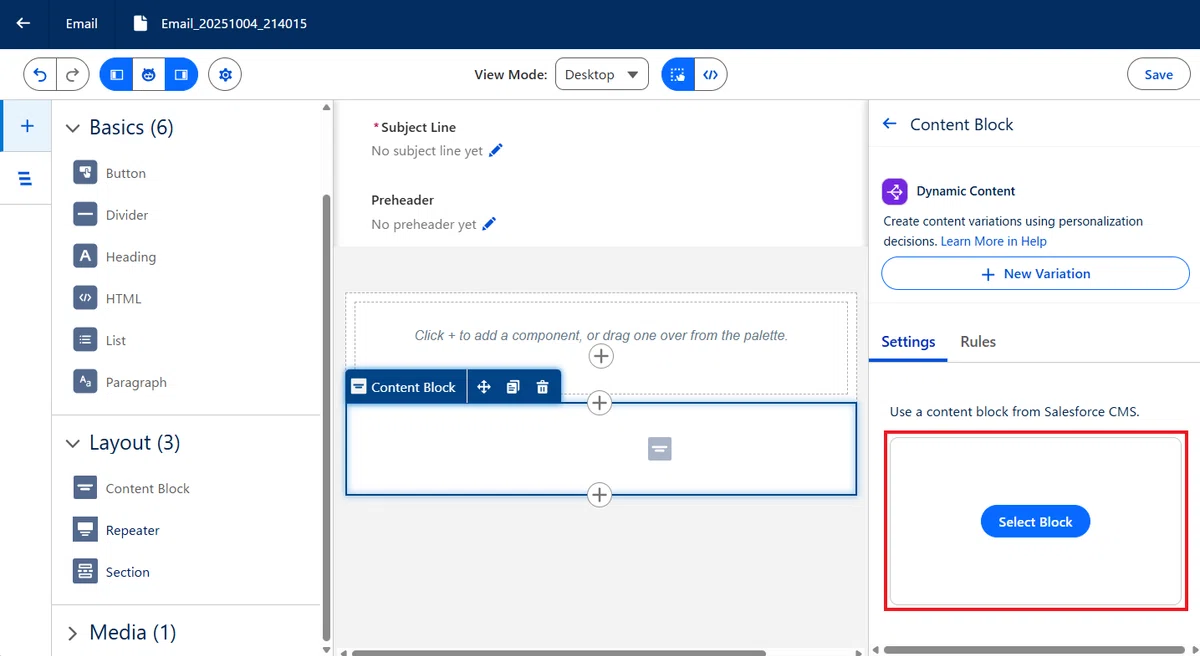This screenshot has height=656, width=1200.
Task: Select the Repeater layout component
Action: pos(117,531)
